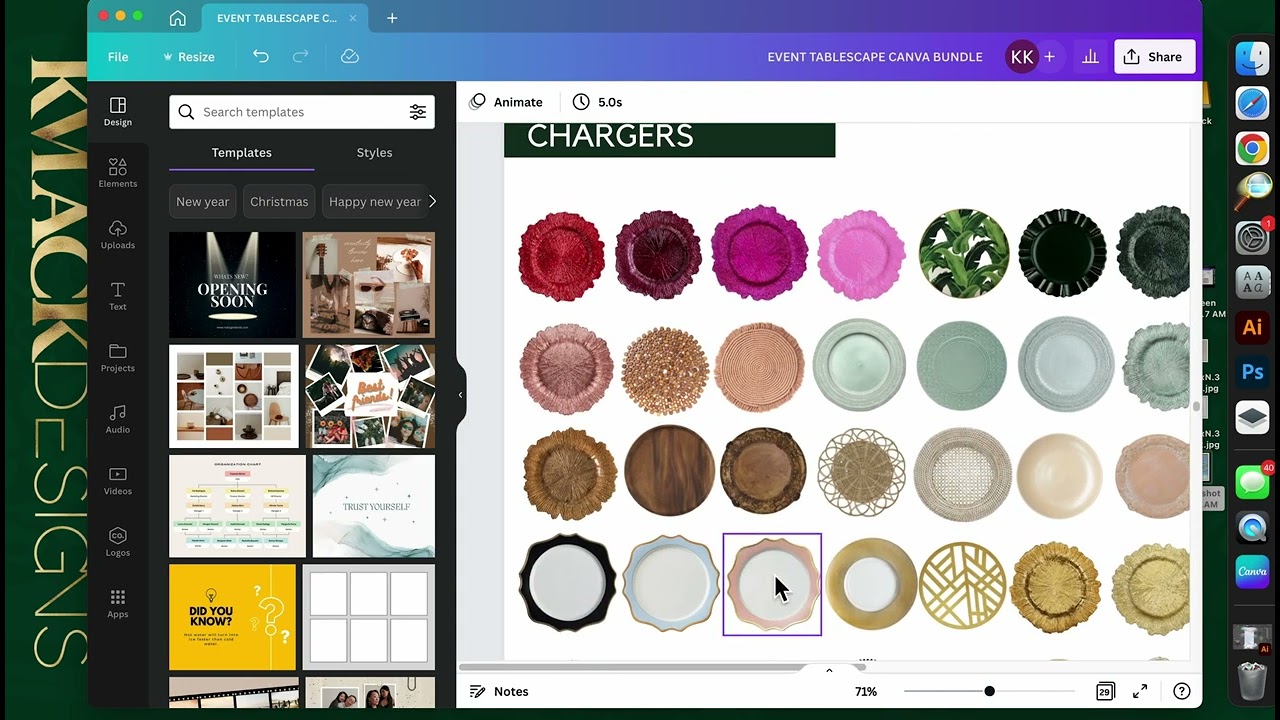The image size is (1280, 720).
Task: Click the Canva home icon
Action: 177,18
